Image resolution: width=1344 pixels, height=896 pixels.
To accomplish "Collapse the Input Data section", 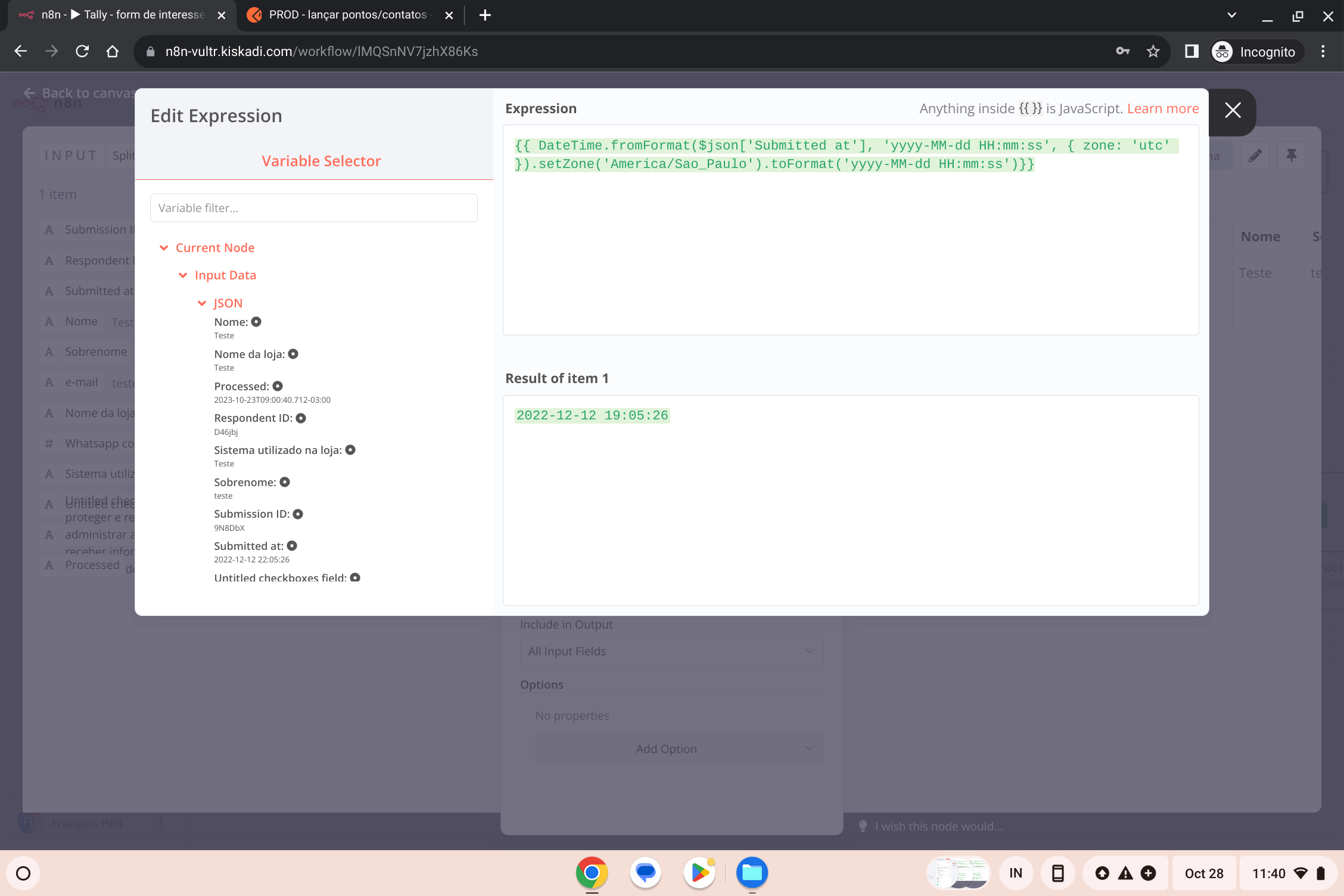I will [183, 275].
